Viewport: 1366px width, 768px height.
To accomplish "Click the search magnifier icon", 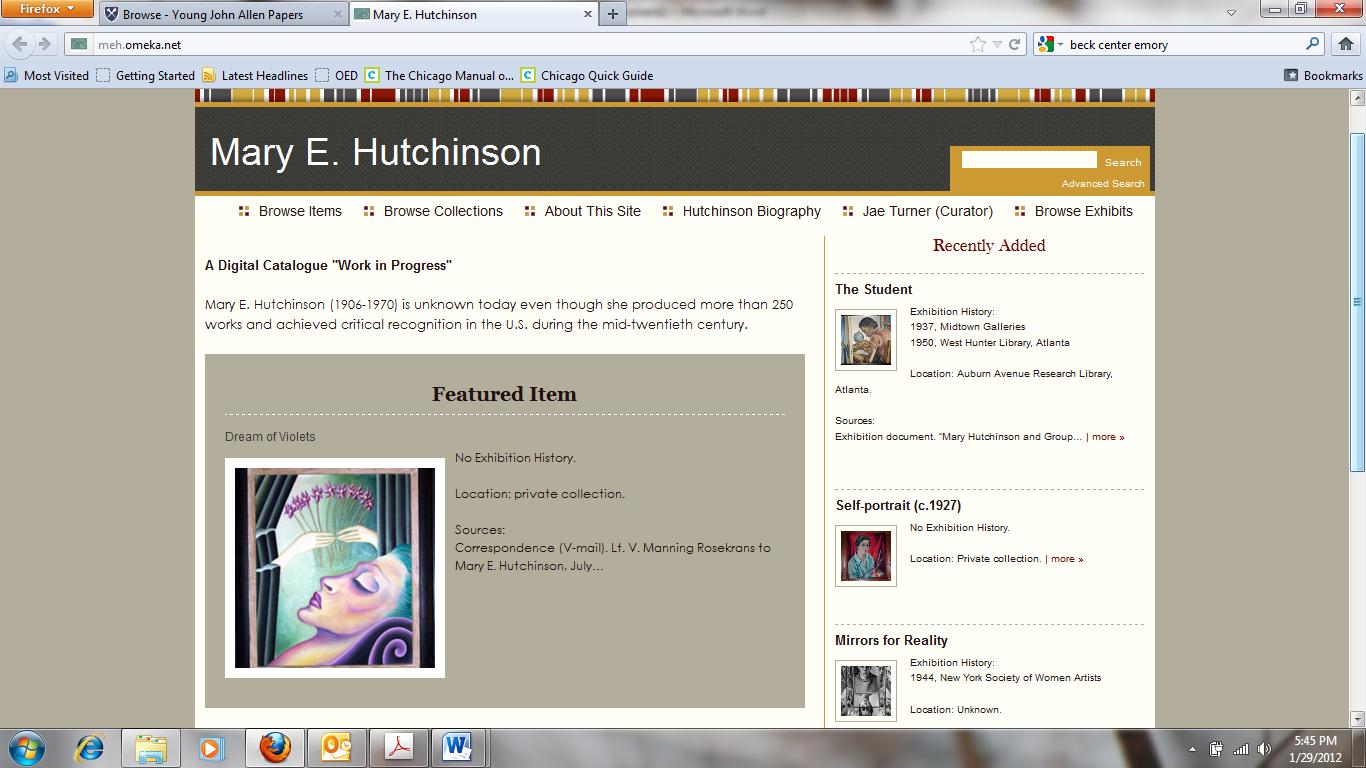I will click(x=1313, y=44).
